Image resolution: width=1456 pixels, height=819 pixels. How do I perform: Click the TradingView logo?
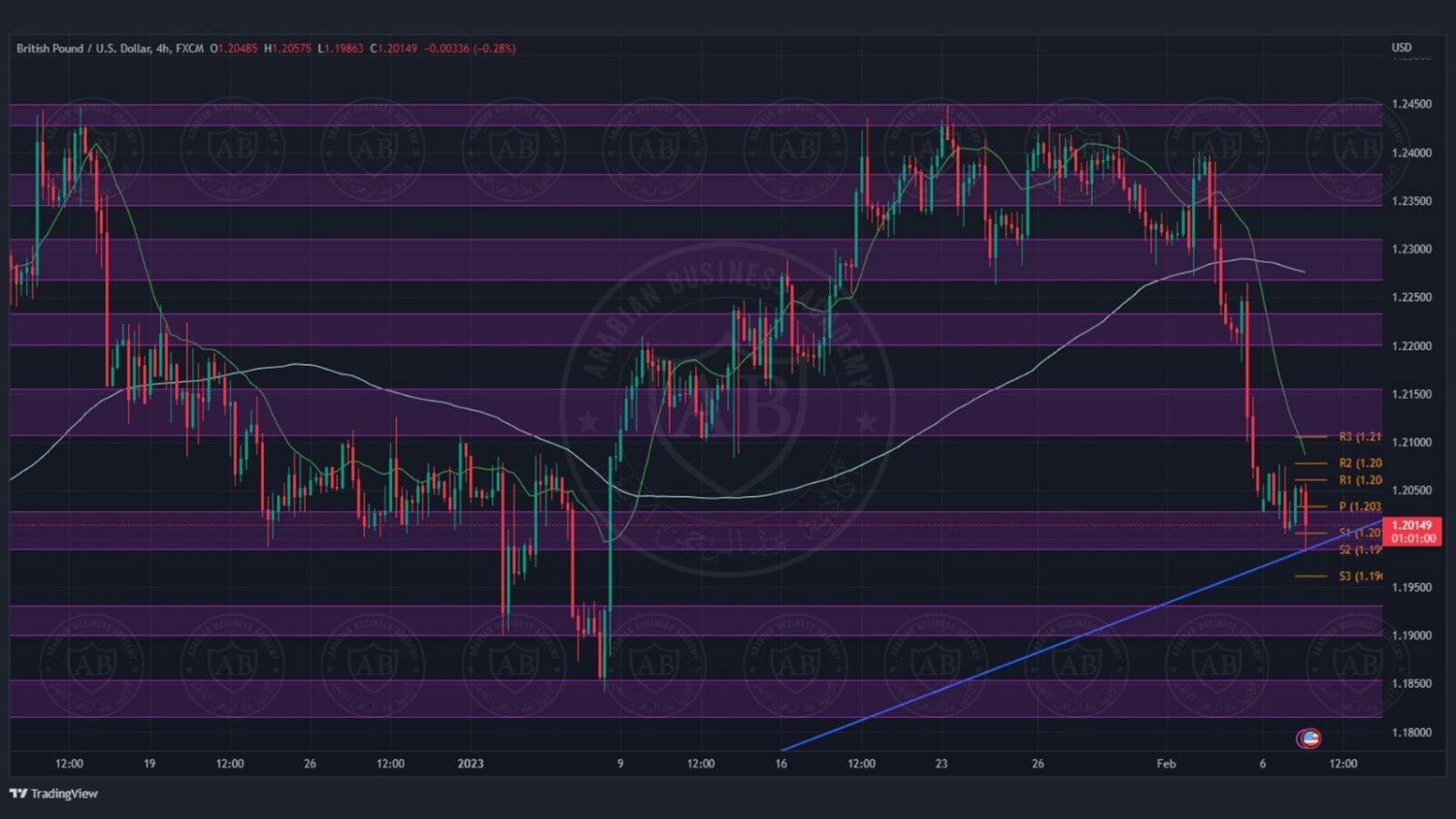pos(17,794)
